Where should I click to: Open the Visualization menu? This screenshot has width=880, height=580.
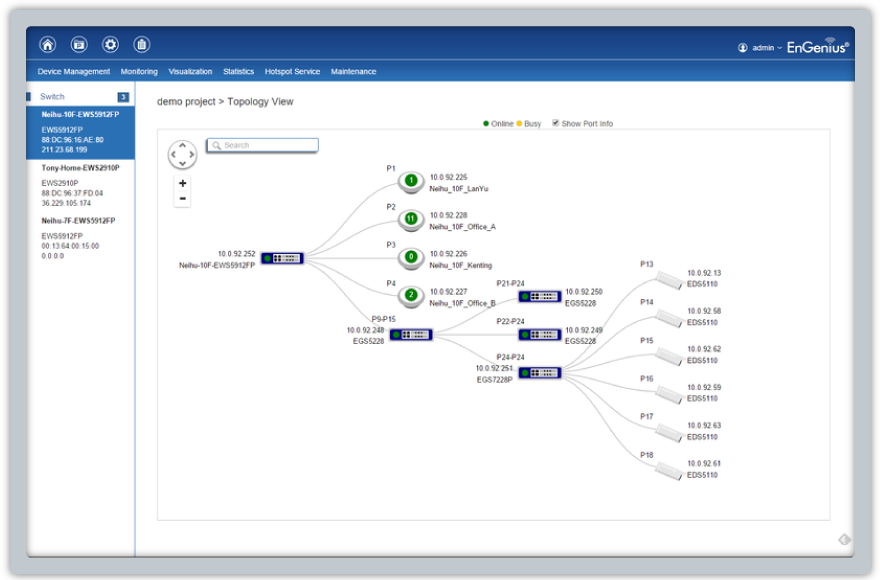click(x=190, y=71)
